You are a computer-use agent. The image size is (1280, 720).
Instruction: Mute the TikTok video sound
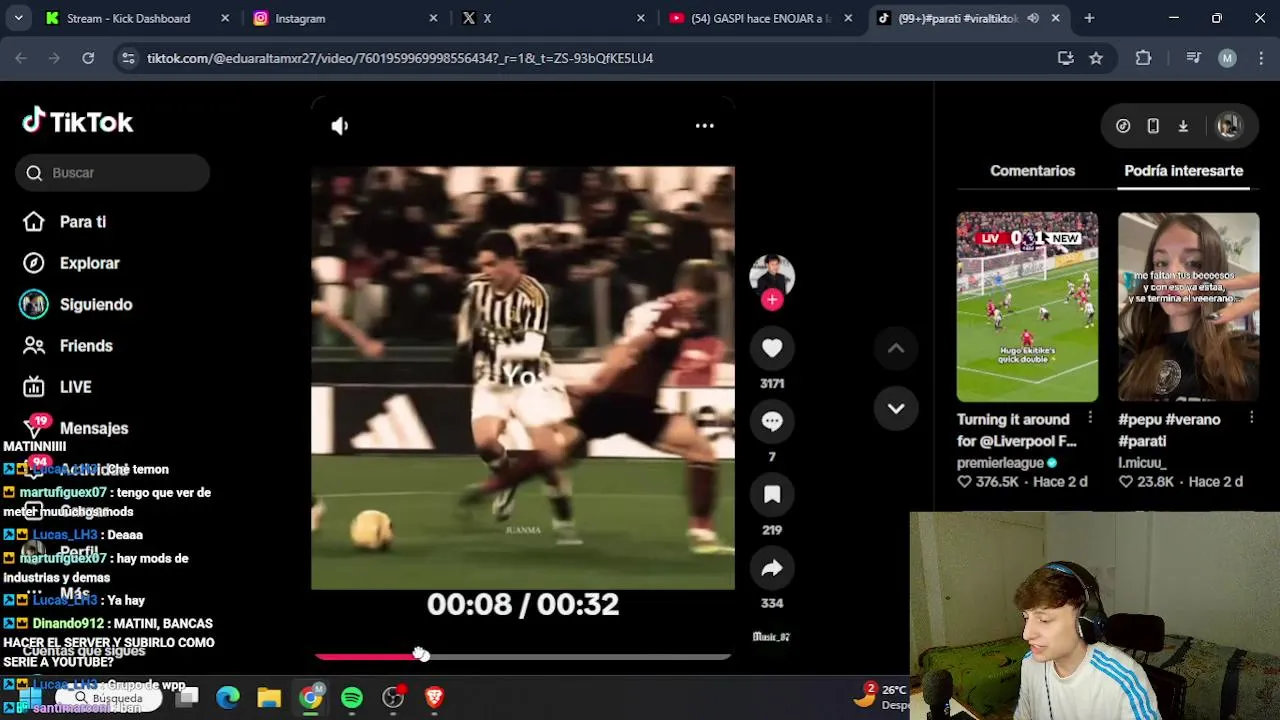pos(340,126)
